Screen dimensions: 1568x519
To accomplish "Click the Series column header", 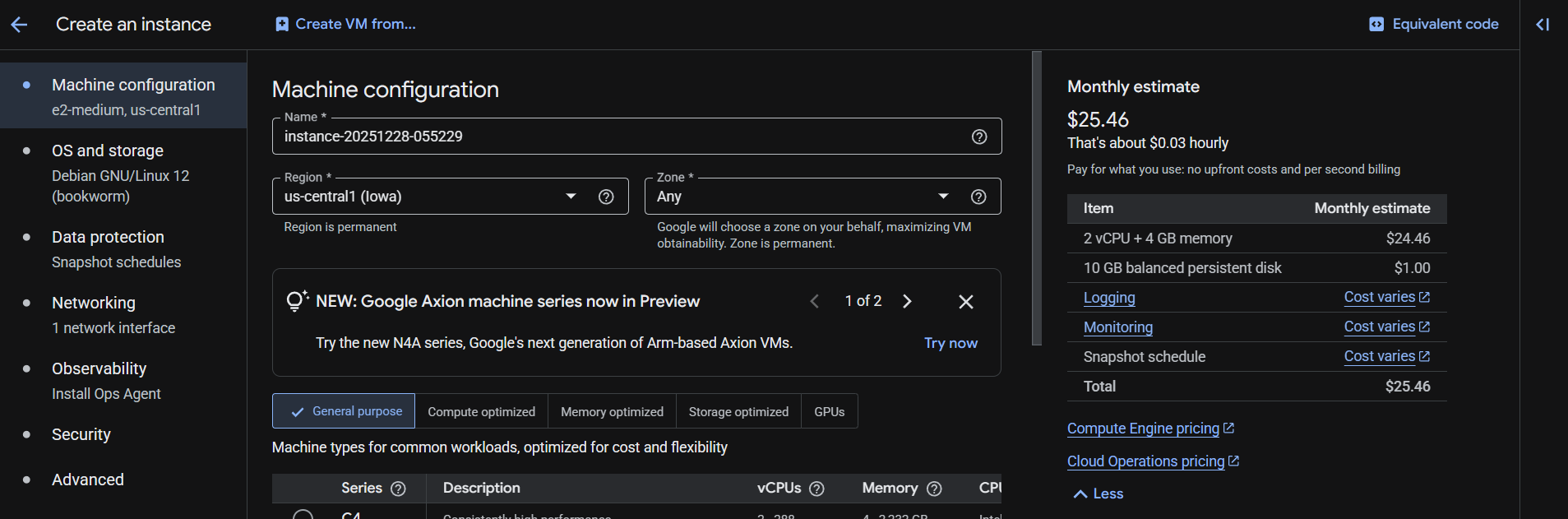I will pos(362,488).
